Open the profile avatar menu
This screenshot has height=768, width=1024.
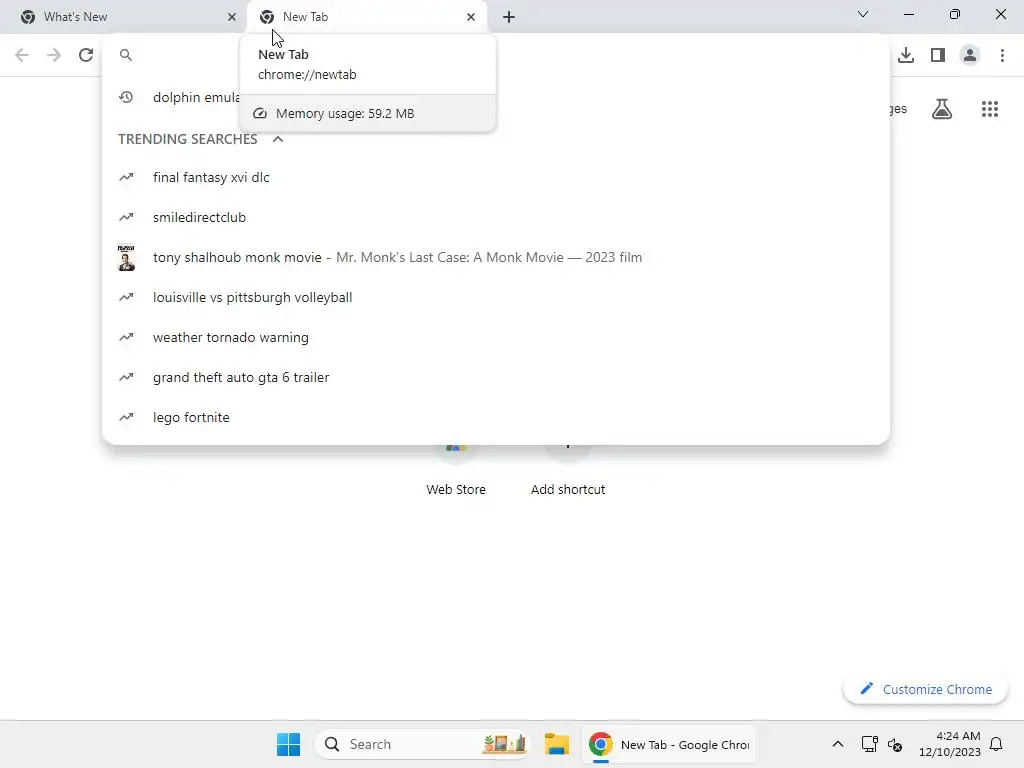coord(970,55)
